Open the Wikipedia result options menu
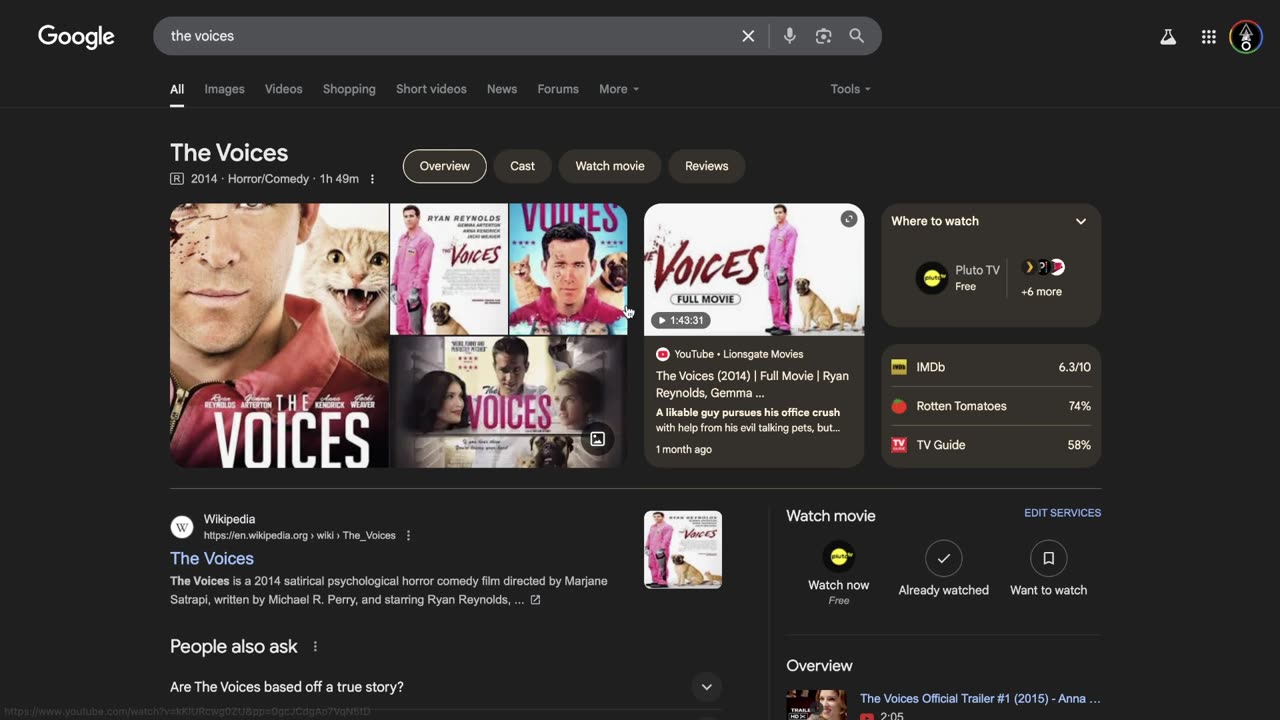The width and height of the screenshot is (1280, 720). pyautogui.click(x=408, y=536)
